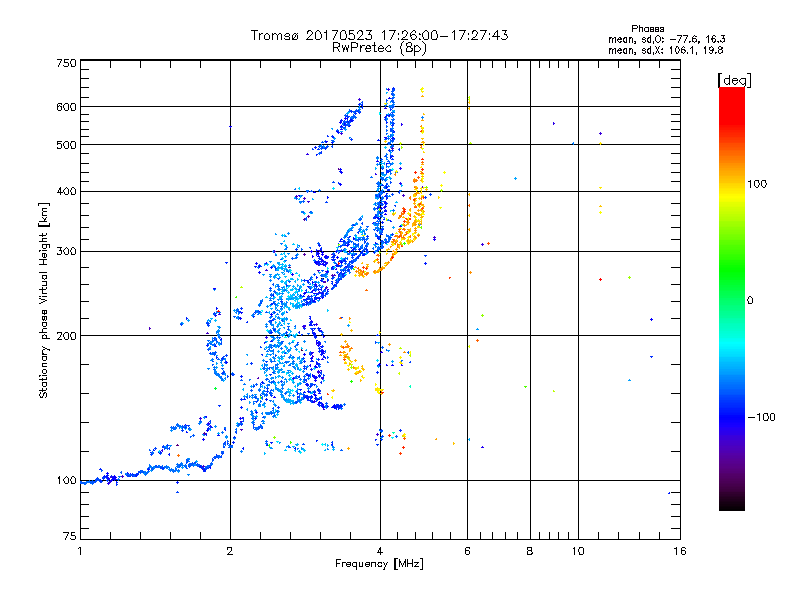Viewport: 800px width, 600px height.
Task: Click the "mean, sd,O: -77.6, 16.3" line
Action: [666, 39]
